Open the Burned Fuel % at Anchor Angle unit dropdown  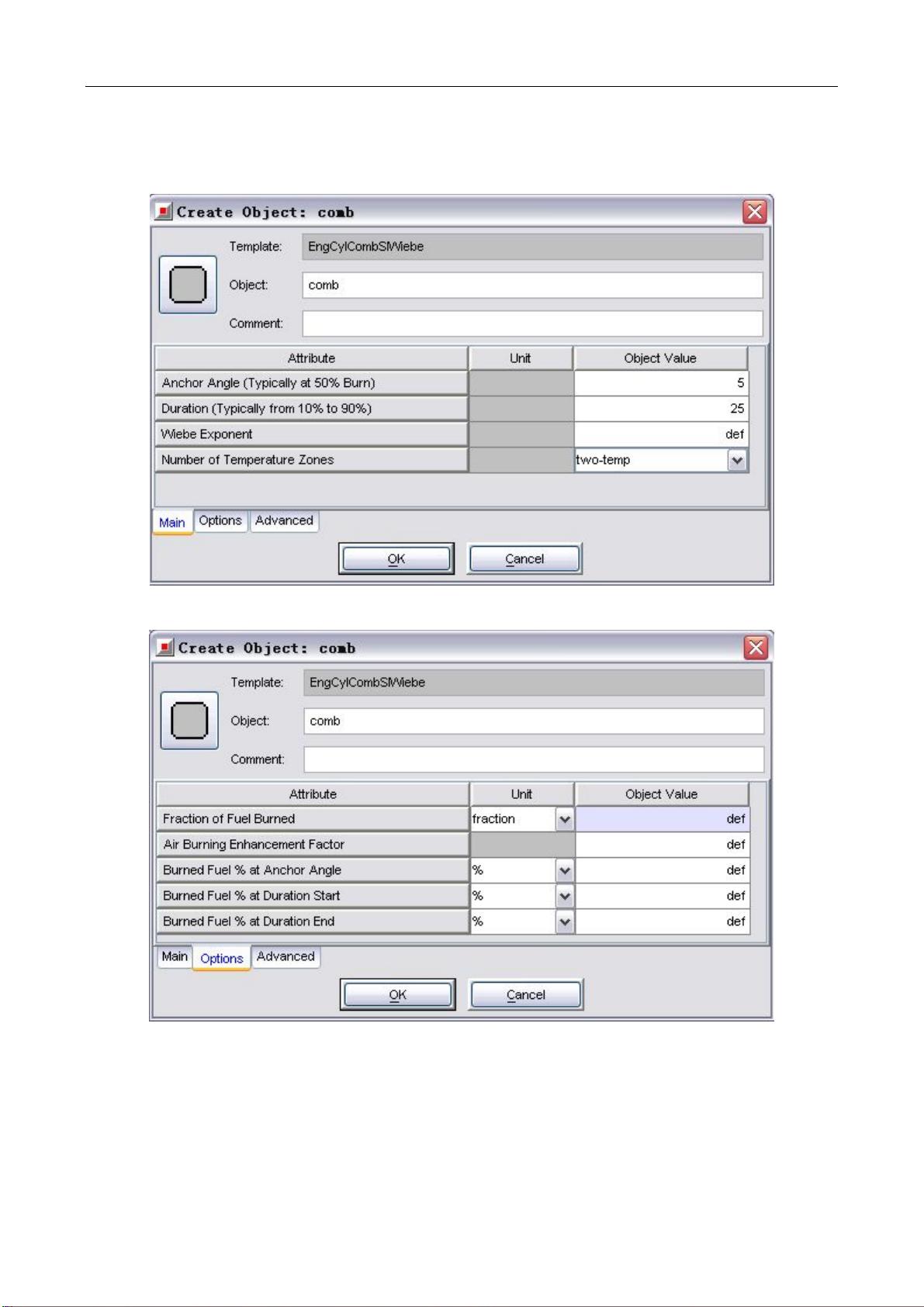[565, 870]
